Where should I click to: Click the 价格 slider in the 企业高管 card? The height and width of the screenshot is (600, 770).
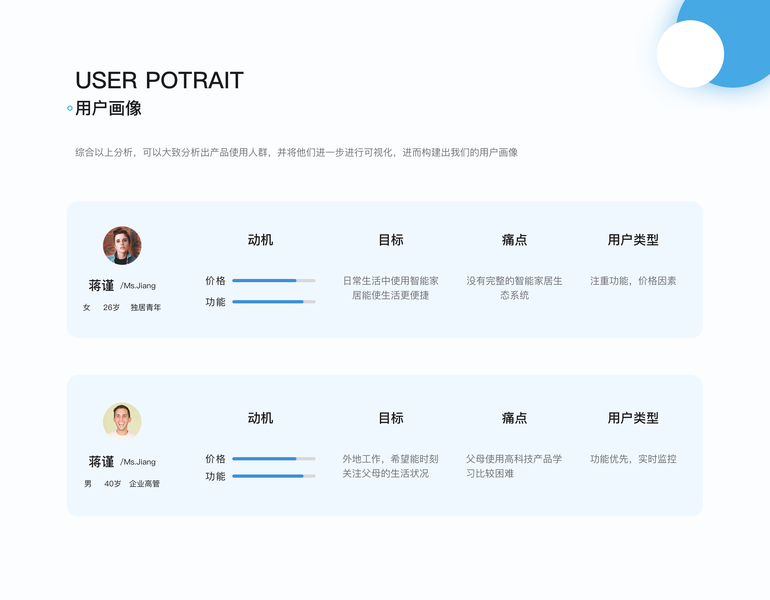coord(274,459)
